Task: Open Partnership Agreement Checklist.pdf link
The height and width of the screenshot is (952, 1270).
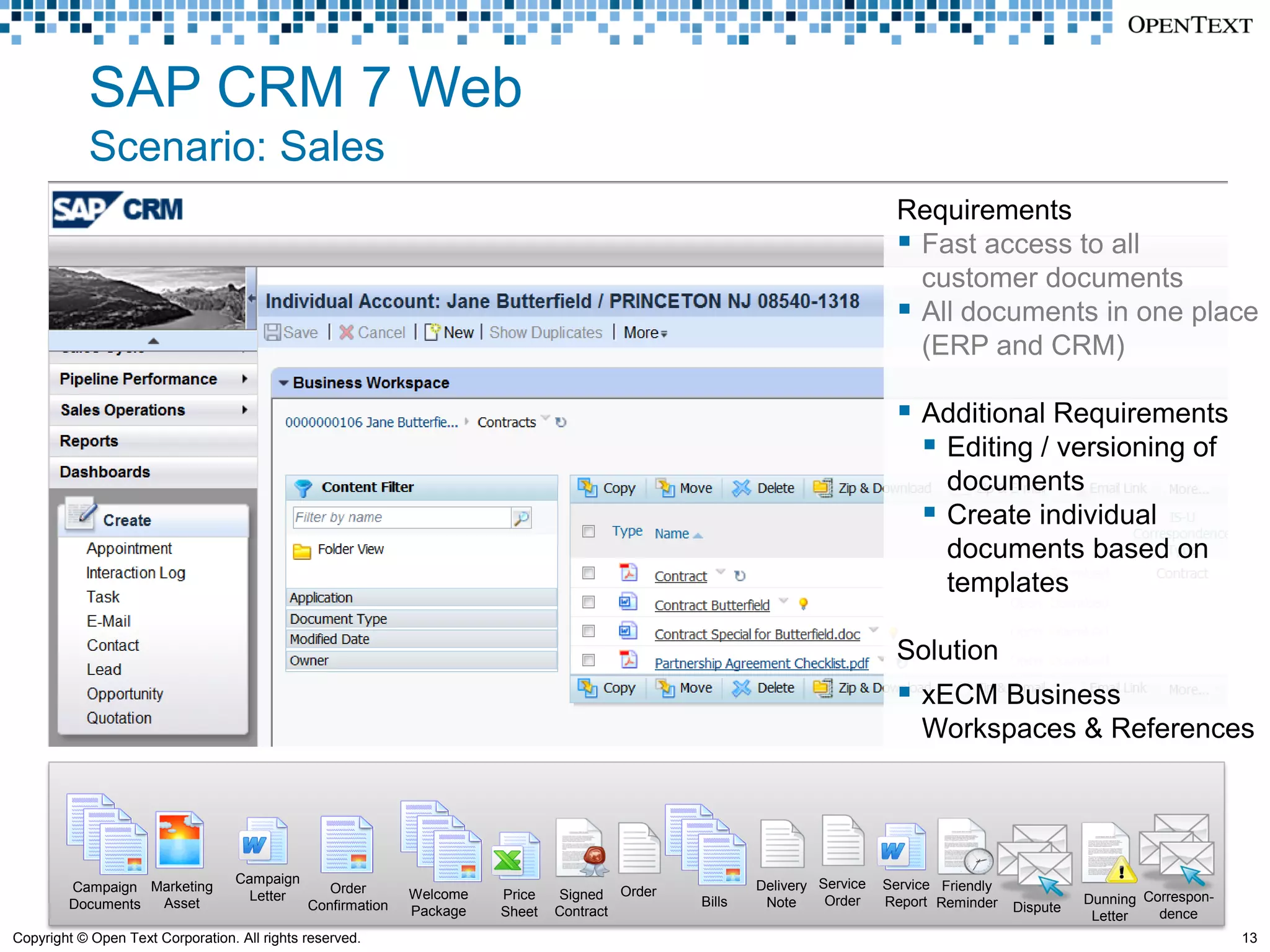Action: point(762,663)
